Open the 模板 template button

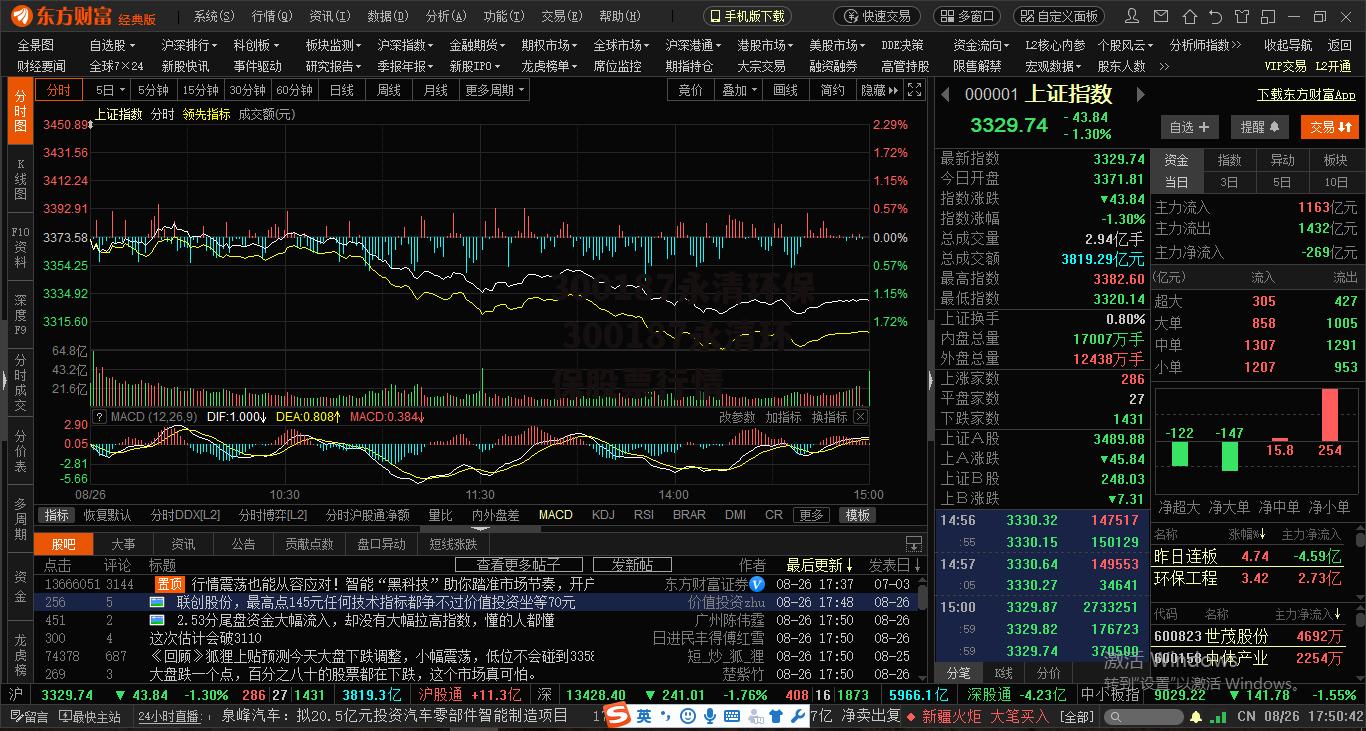pos(858,515)
